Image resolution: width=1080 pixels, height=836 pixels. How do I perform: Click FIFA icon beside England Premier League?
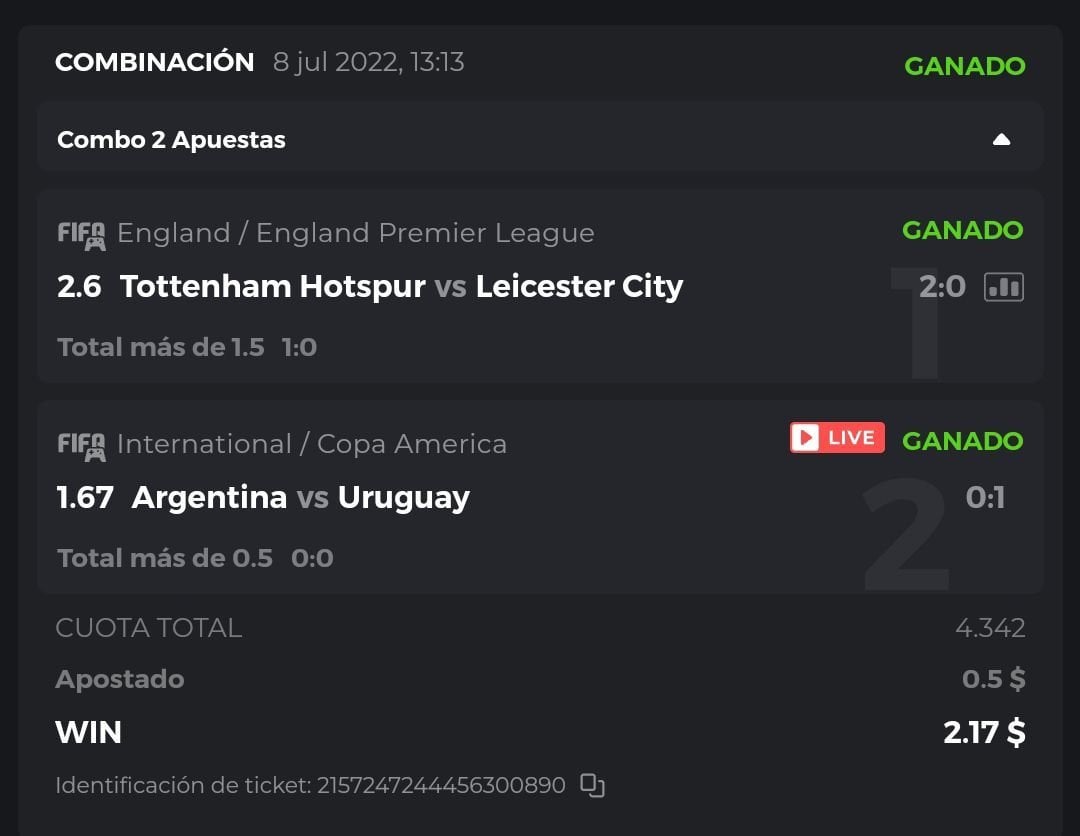point(81,235)
